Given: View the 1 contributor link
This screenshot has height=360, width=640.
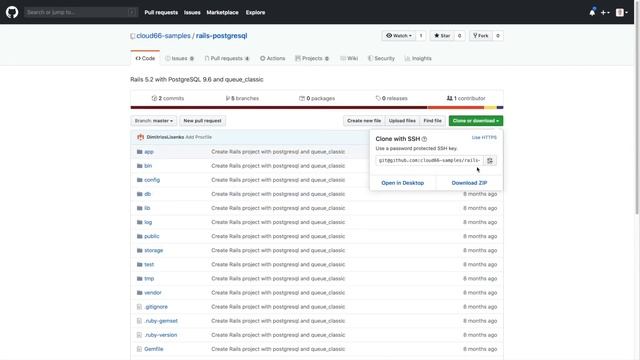Looking at the screenshot, I should coord(466,98).
